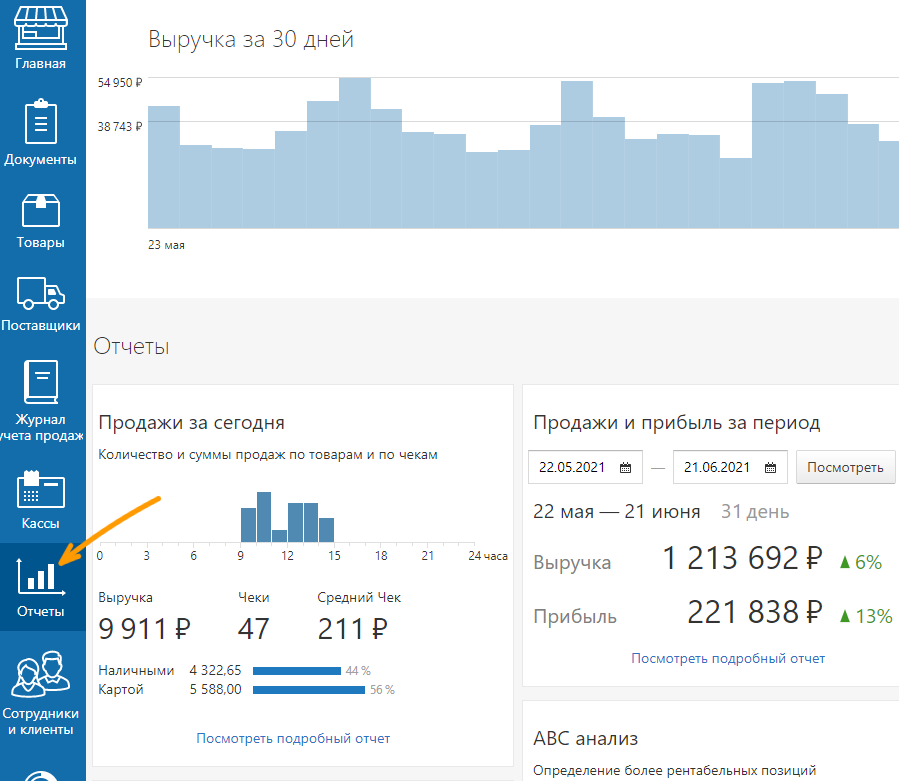Viewport: 899px width, 781px height.
Task: Click the Средний Чек 211 ₽ value
Action: 353,629
